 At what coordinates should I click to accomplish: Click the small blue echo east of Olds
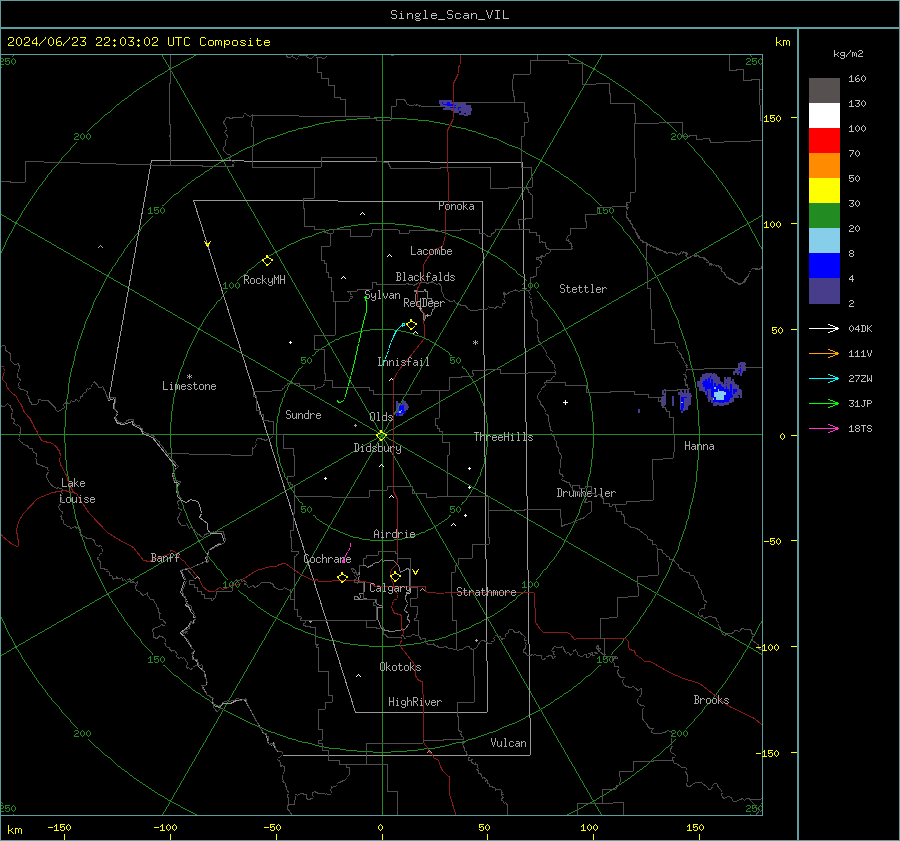(402, 408)
